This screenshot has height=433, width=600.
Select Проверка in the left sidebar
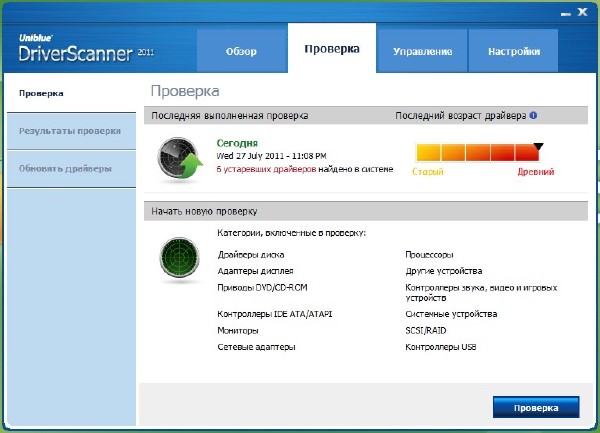(x=42, y=93)
